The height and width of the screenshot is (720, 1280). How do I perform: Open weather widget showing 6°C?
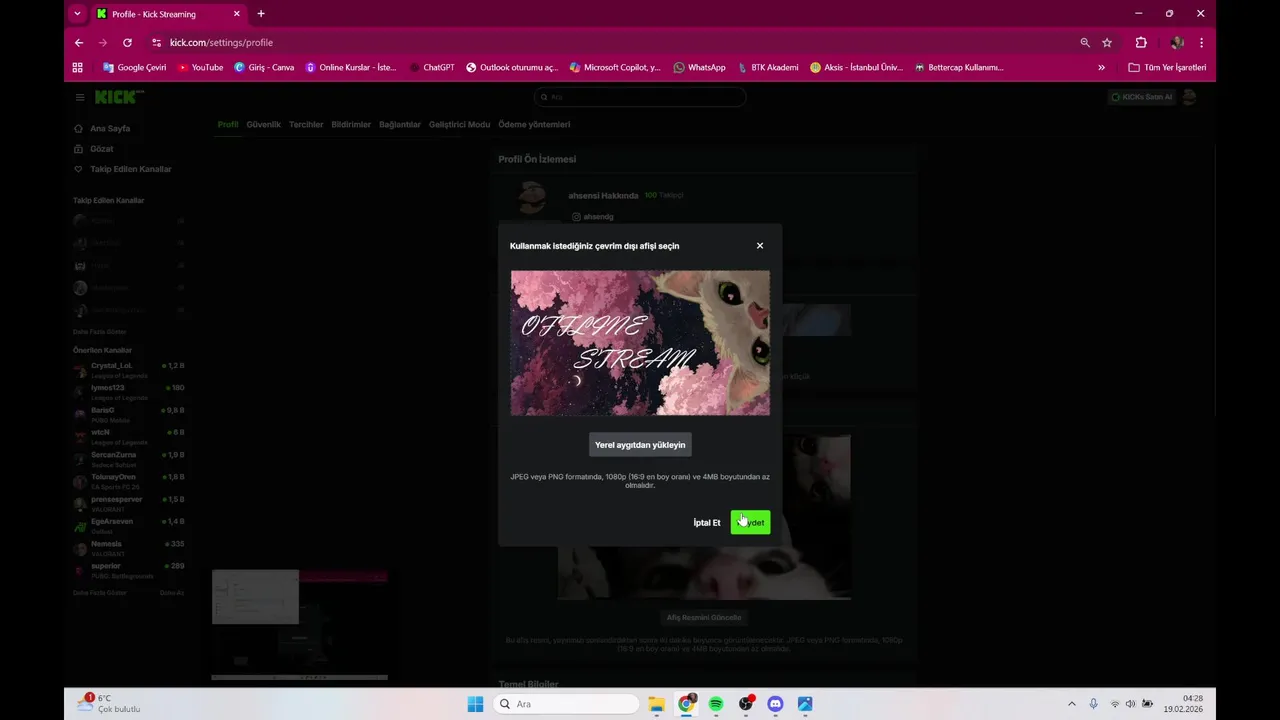pyautogui.click(x=108, y=704)
